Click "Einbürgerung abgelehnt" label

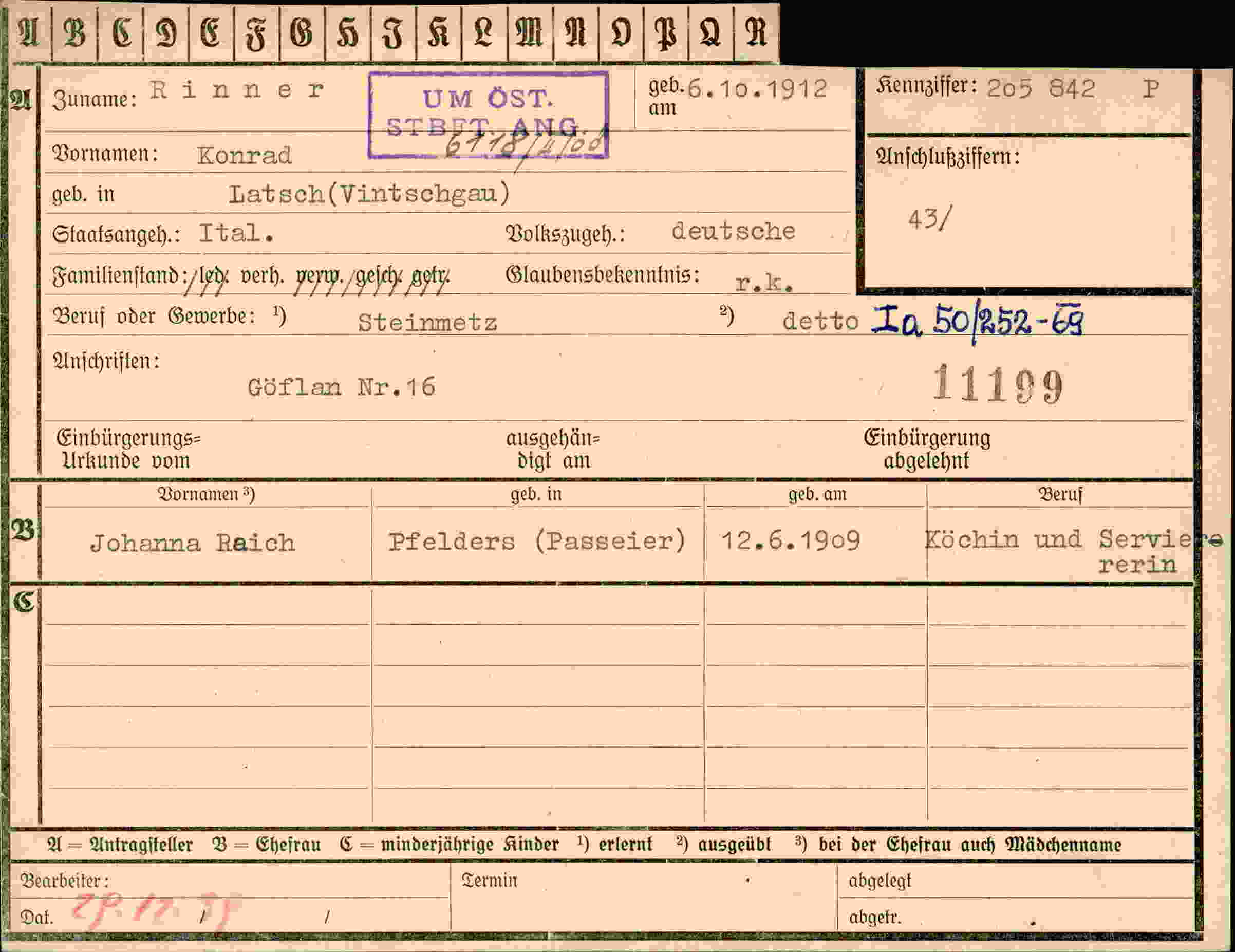pos(927,449)
